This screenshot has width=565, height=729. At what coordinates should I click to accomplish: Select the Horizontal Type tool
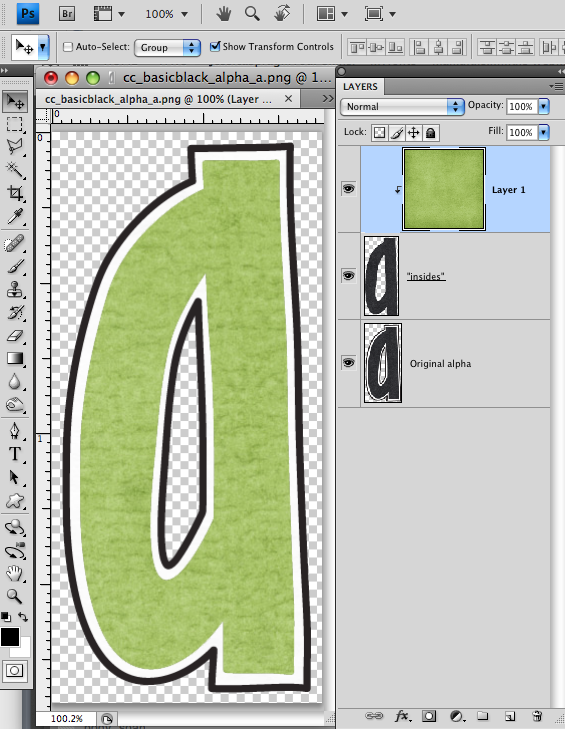15,454
